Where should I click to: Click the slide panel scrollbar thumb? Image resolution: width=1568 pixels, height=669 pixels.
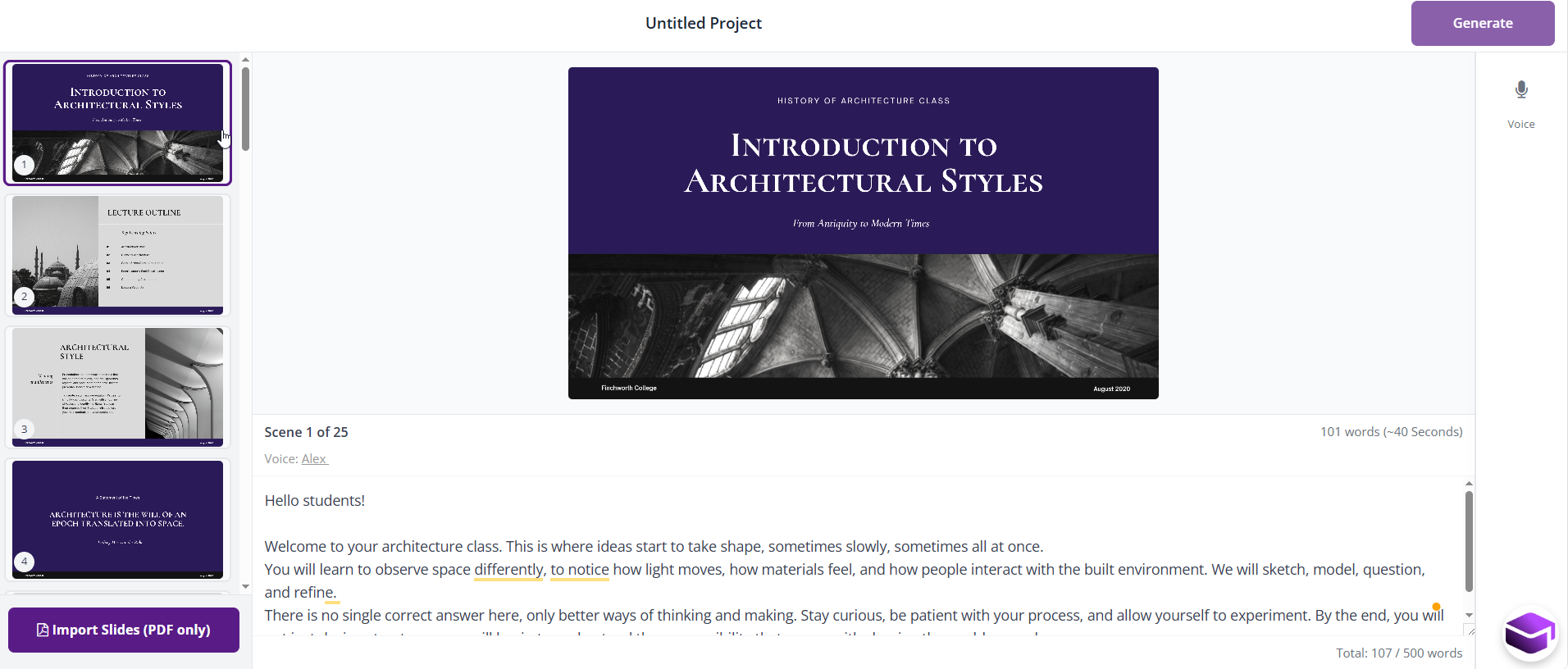pyautogui.click(x=245, y=108)
